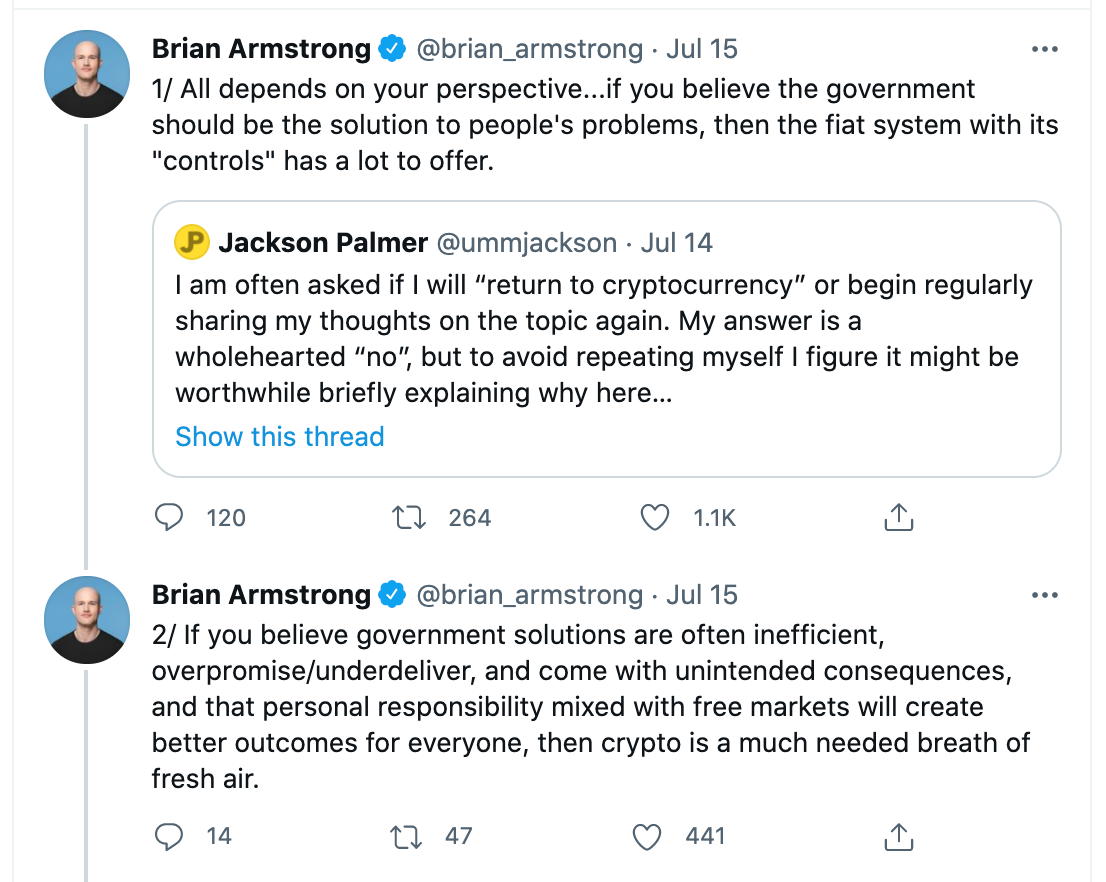Open Brian Armstrong's profile from first tweet name

tap(261, 48)
